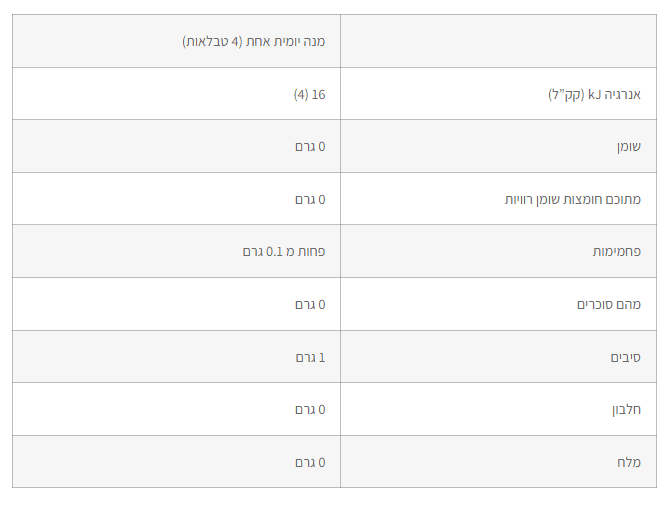Click the '(4)' kcal figure in energy row
The width and height of the screenshot is (671, 518).
click(300, 94)
